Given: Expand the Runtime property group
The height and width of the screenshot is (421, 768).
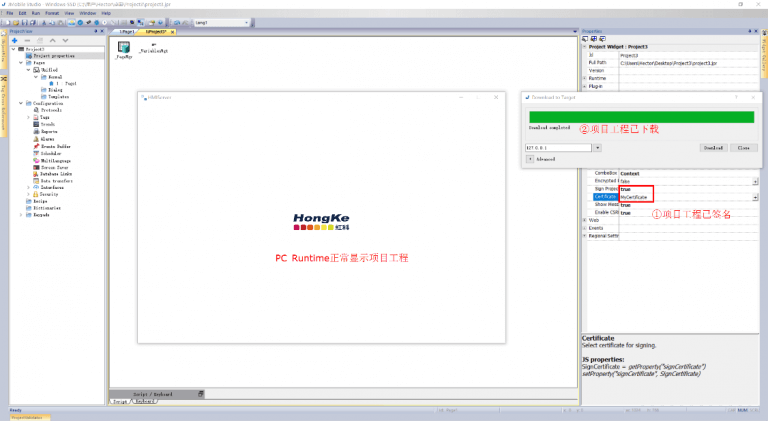Looking at the screenshot, I should [x=584, y=79].
